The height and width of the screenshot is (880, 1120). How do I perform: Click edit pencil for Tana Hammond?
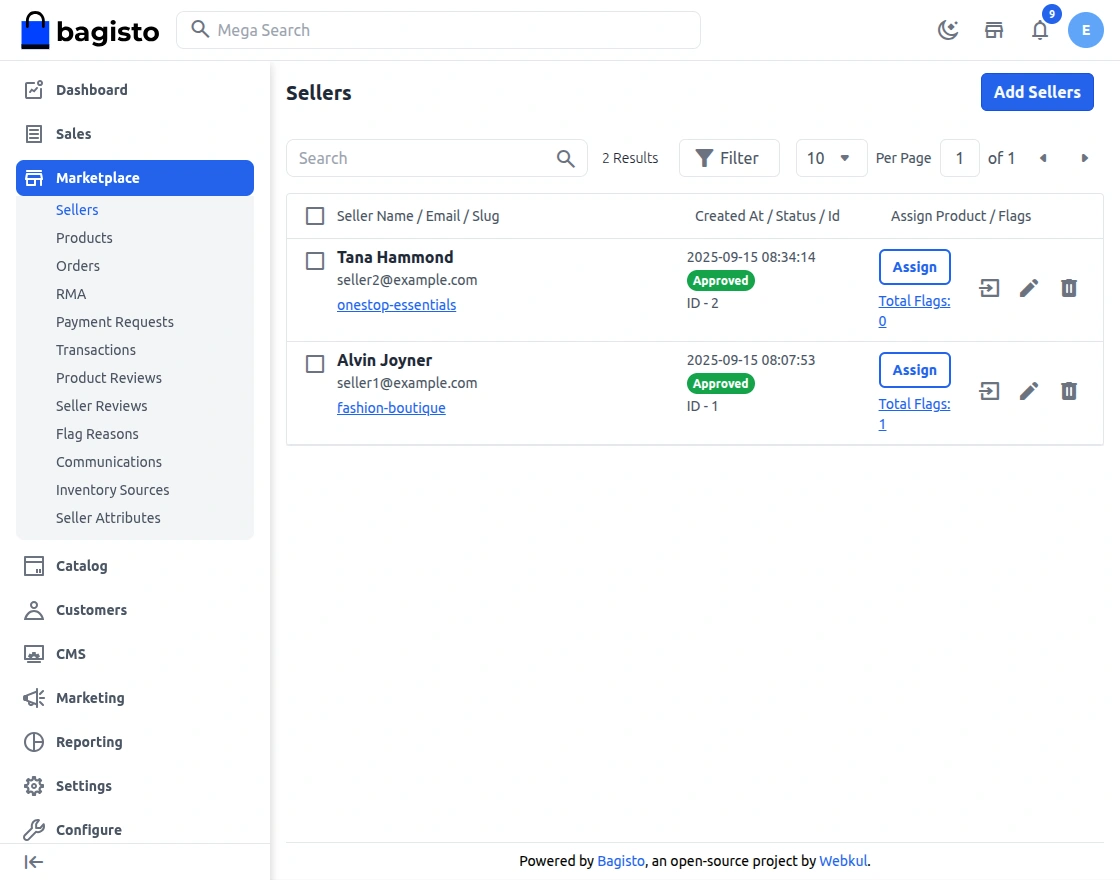coord(1029,289)
